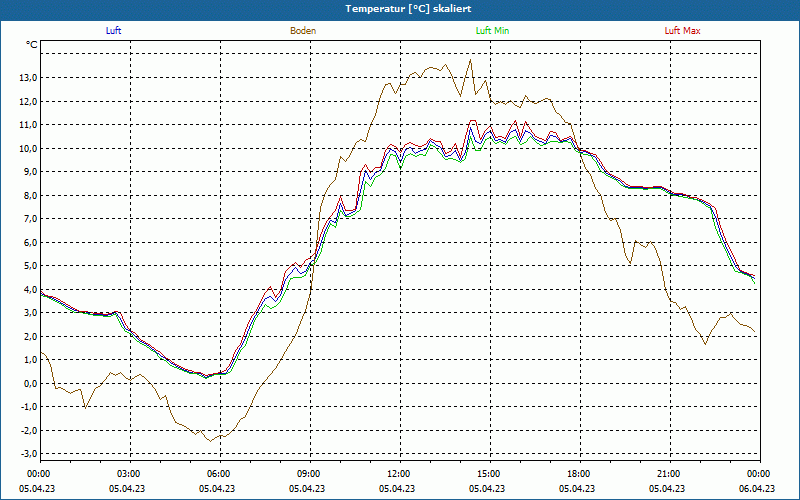Click the 4,0 y-axis value
The height and width of the screenshot is (500, 800).
click(31, 289)
